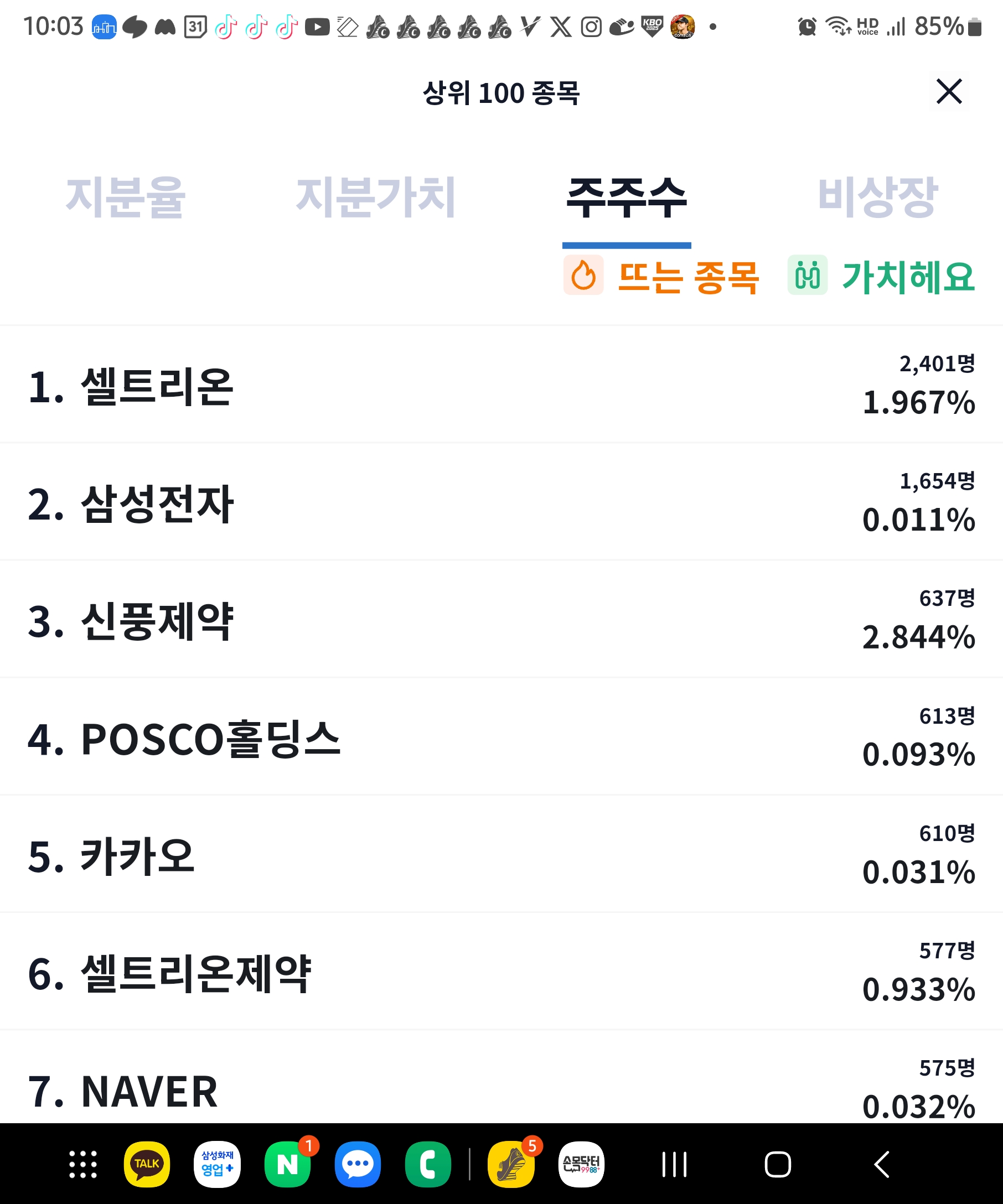This screenshot has width=1003, height=1204.
Task: Close the 상위 100 종목 panel
Action: tap(949, 92)
